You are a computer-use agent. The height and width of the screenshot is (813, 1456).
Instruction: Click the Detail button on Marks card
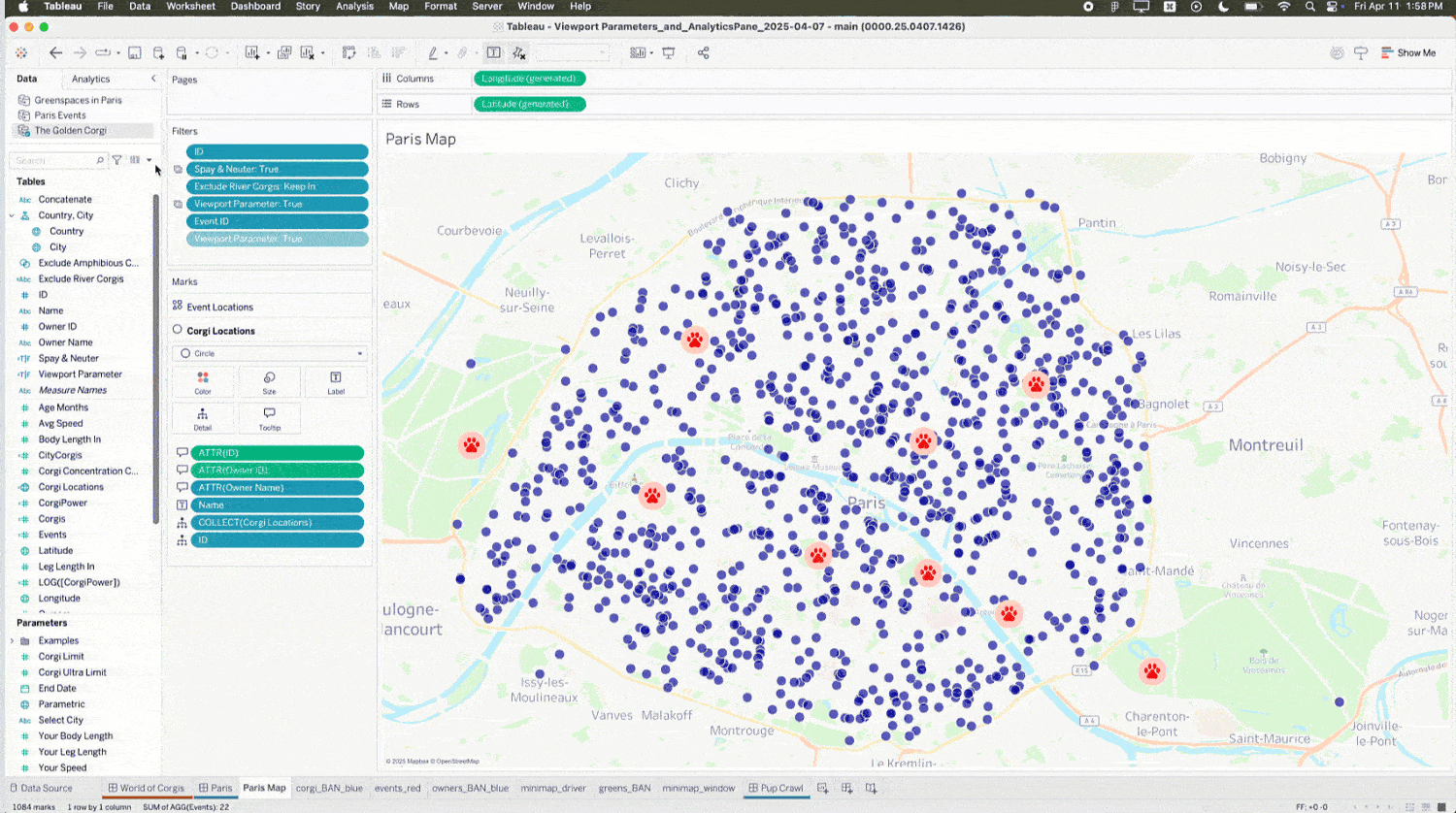click(202, 418)
